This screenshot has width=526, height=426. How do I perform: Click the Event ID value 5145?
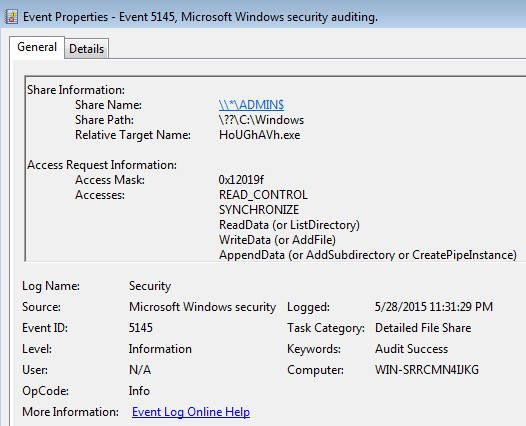tap(141, 328)
